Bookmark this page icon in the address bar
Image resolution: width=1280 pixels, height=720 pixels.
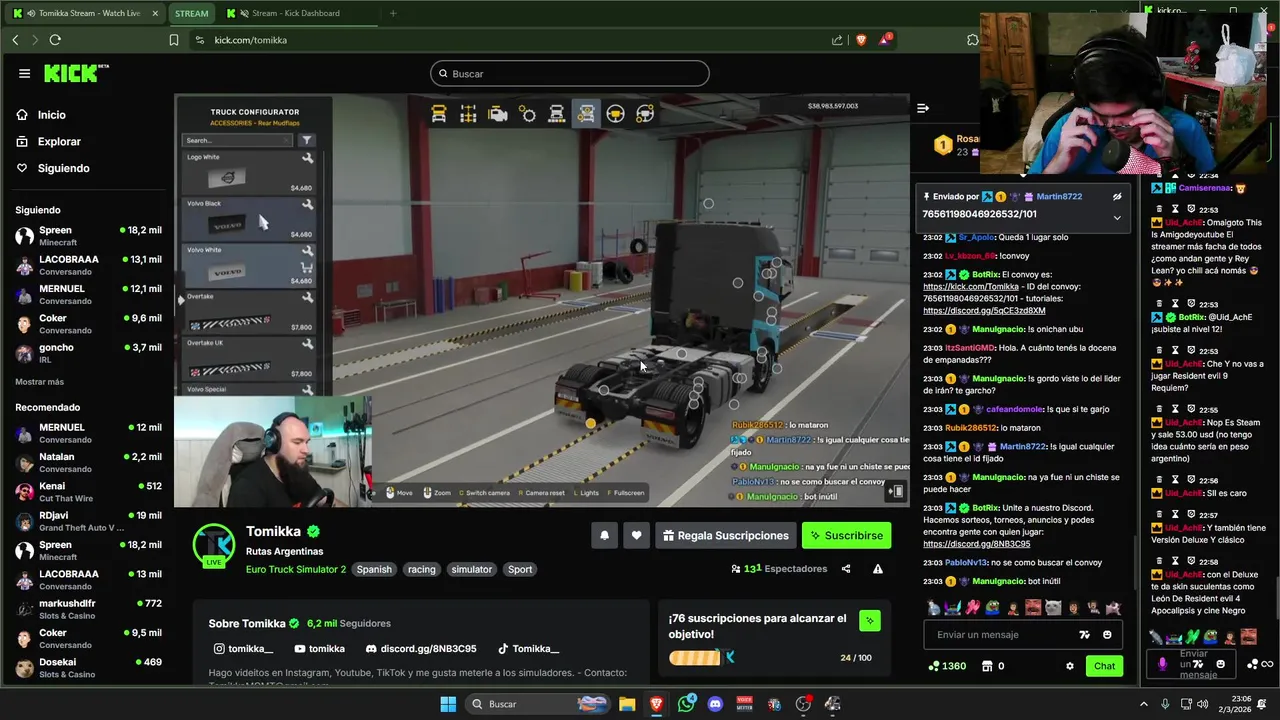tap(174, 40)
